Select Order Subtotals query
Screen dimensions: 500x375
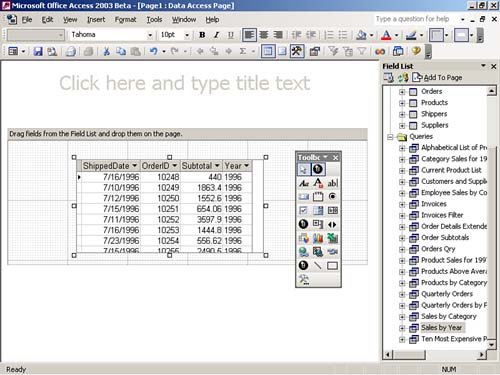(445, 238)
